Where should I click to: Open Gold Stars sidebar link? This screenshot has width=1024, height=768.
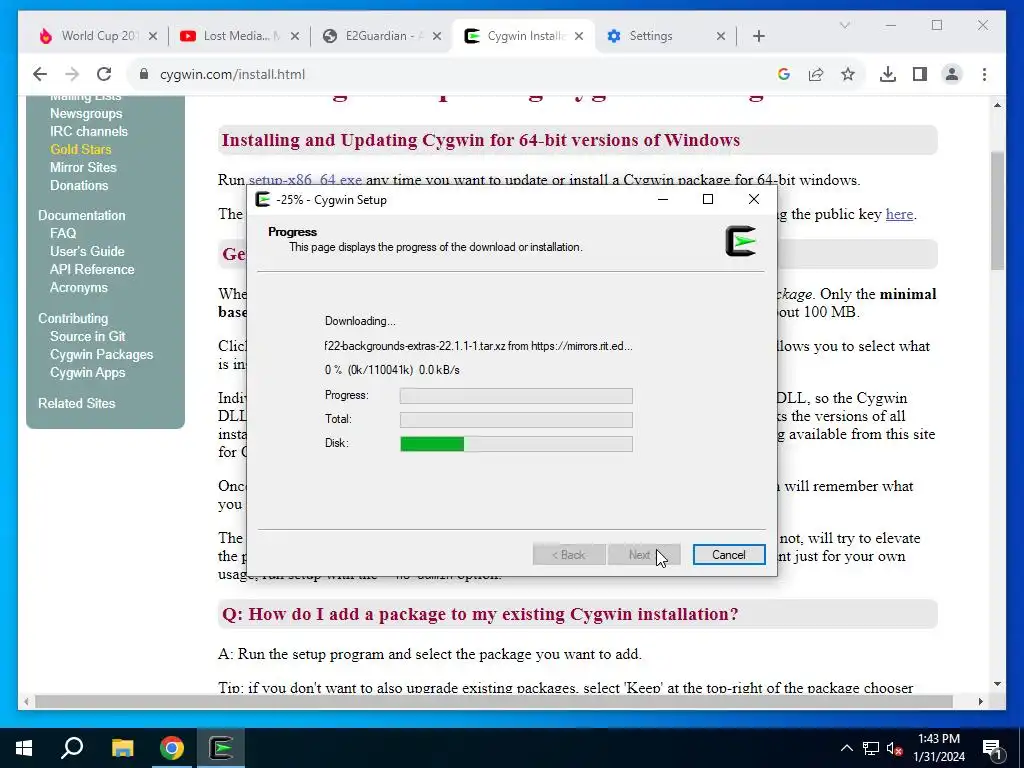coord(80,150)
